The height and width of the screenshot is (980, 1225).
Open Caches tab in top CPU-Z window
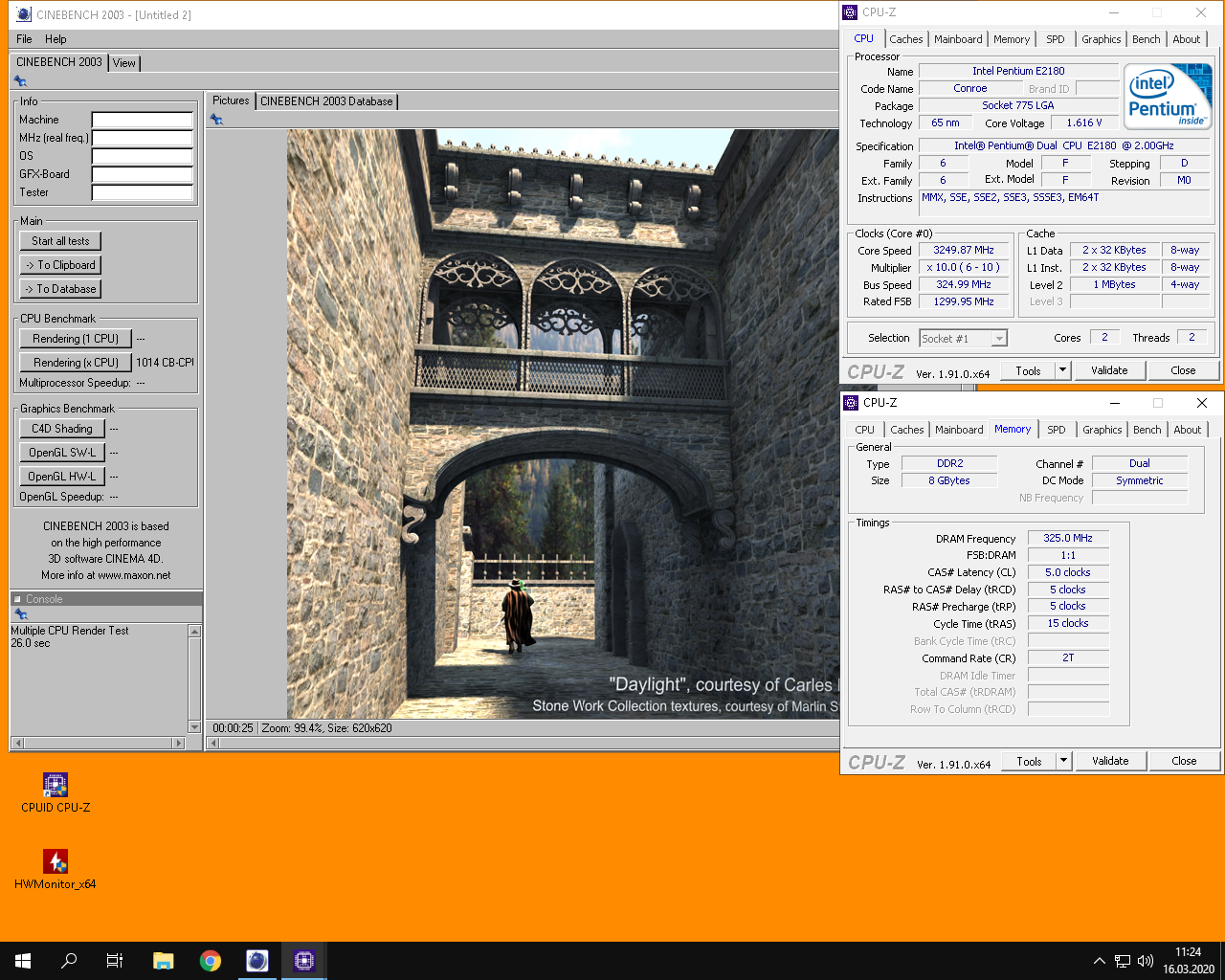pos(906,39)
